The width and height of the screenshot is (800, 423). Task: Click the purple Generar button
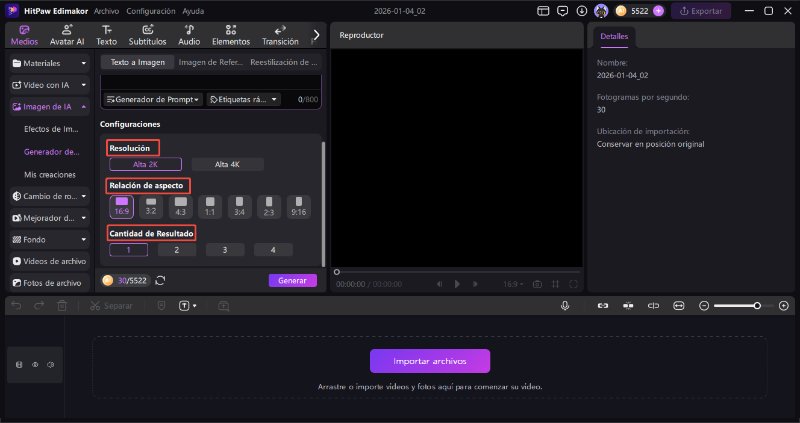coord(292,281)
